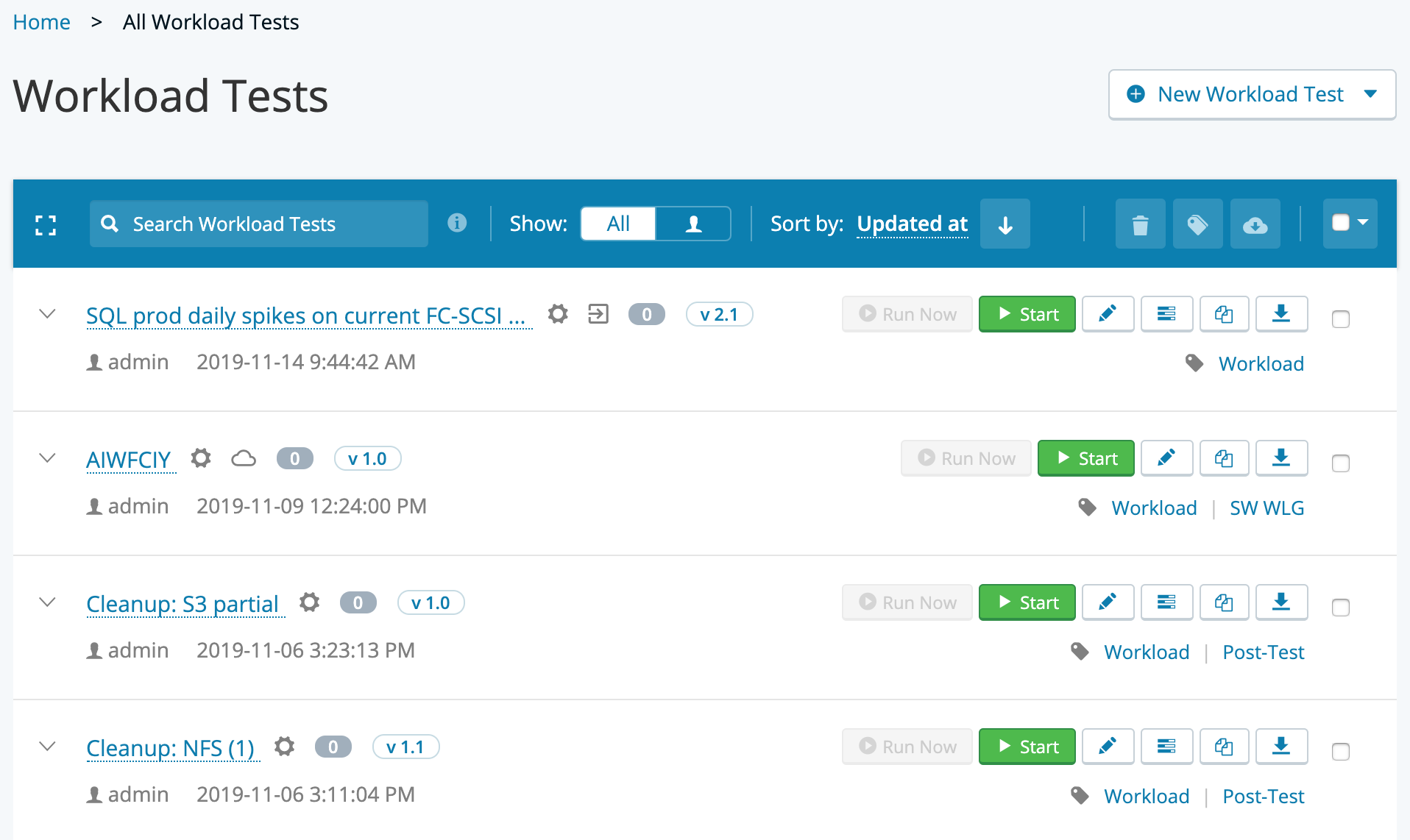
Task: Download the Cleanup: NFS (1) test
Action: click(x=1281, y=747)
